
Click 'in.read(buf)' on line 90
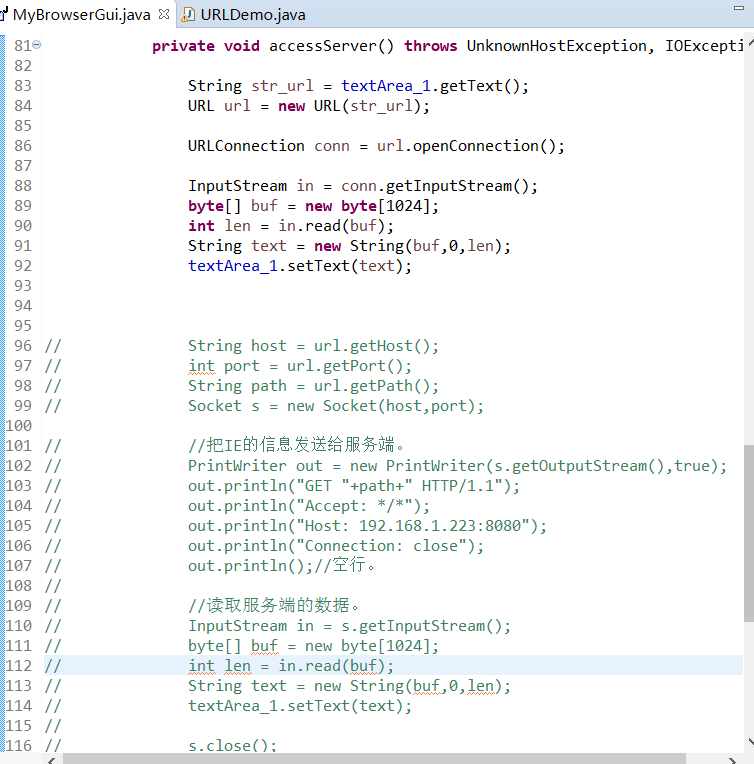click(x=331, y=226)
